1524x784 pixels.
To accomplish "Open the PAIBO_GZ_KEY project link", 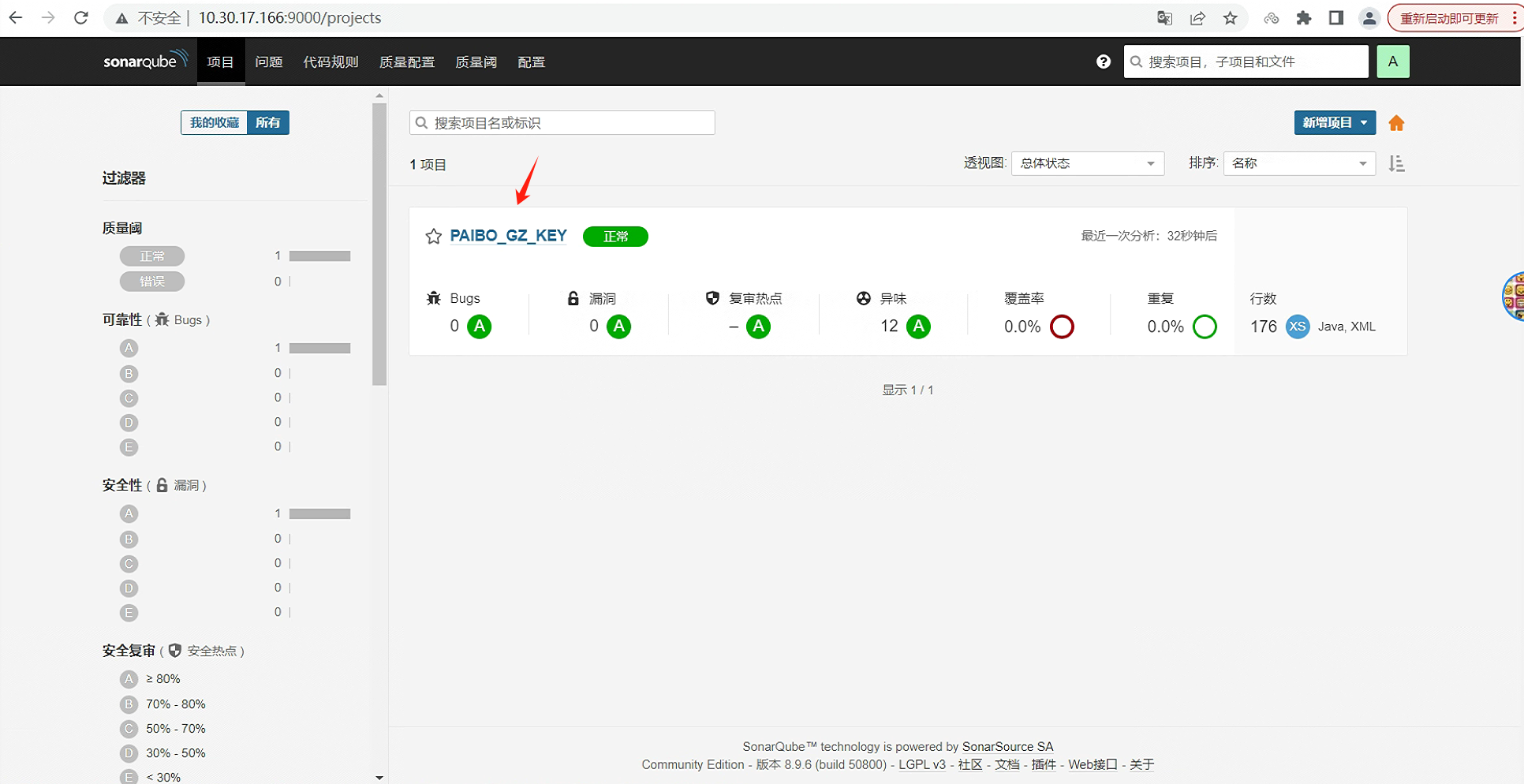I will pyautogui.click(x=508, y=236).
